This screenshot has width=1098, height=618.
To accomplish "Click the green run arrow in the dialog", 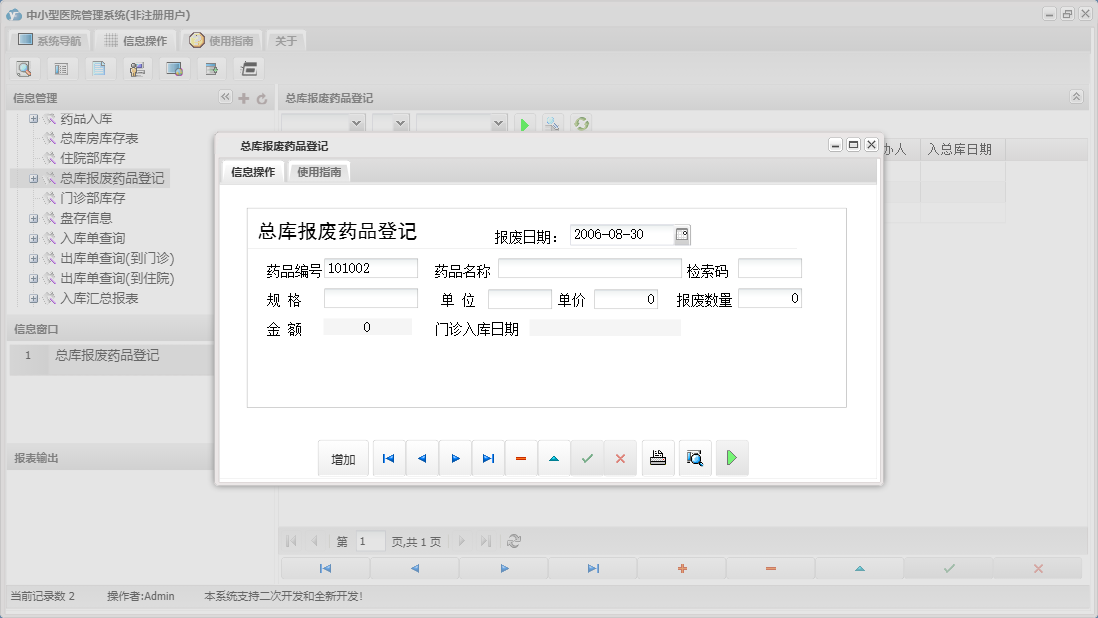I will pyautogui.click(x=732, y=458).
